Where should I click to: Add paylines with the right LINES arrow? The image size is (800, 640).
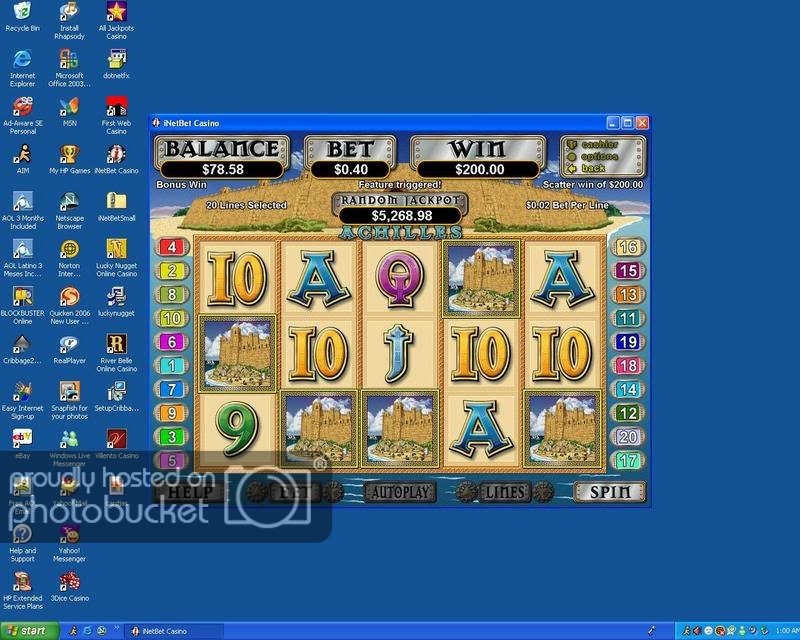tap(543, 492)
